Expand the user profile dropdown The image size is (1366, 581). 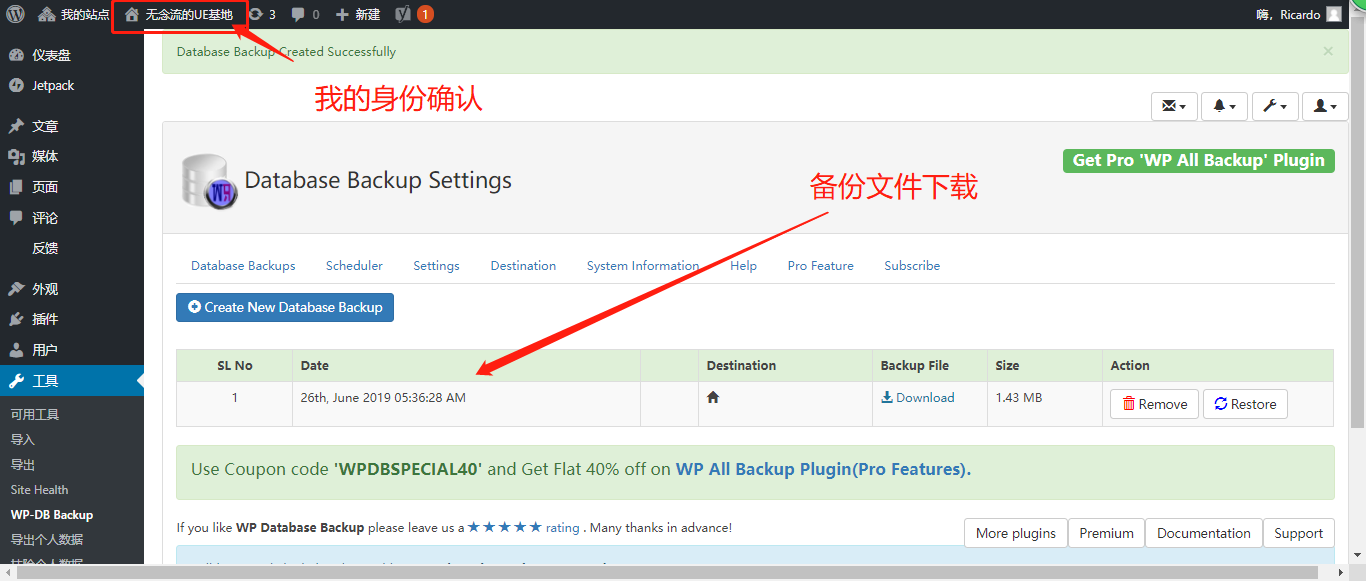1325,106
